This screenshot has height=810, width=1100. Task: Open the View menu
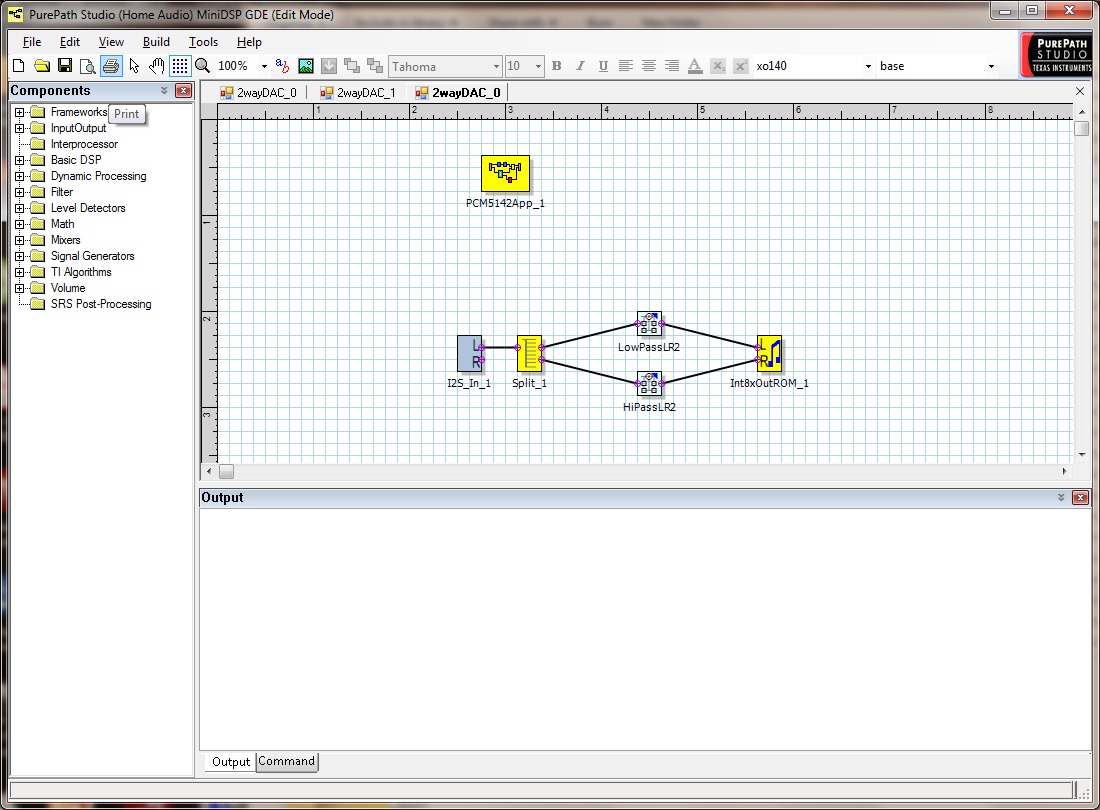tap(111, 42)
